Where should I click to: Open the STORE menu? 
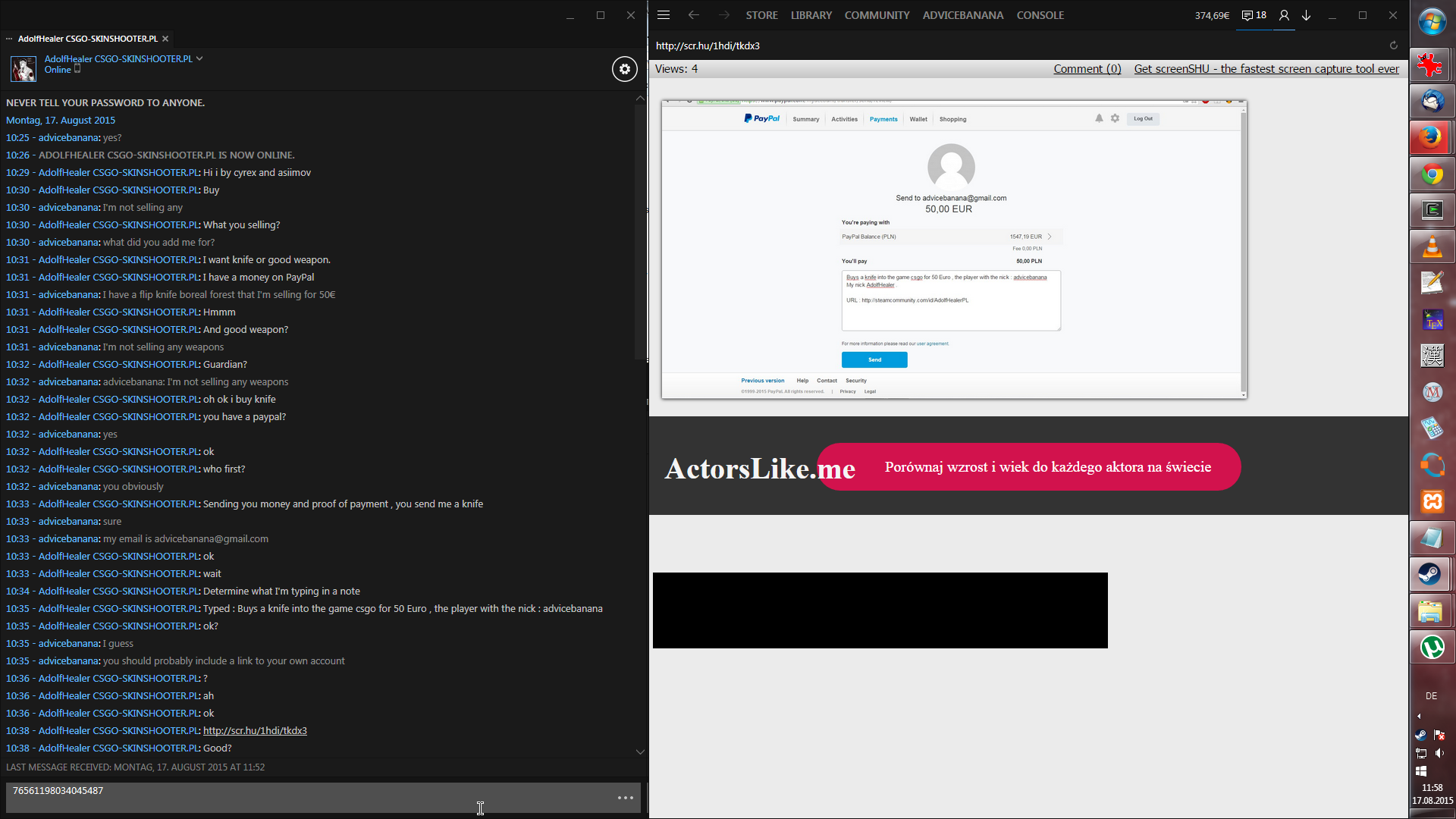[x=761, y=15]
